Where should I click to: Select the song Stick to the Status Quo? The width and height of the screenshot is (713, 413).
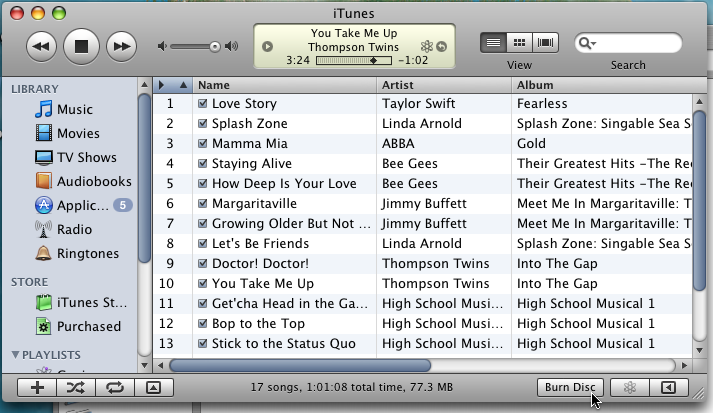click(x=284, y=344)
